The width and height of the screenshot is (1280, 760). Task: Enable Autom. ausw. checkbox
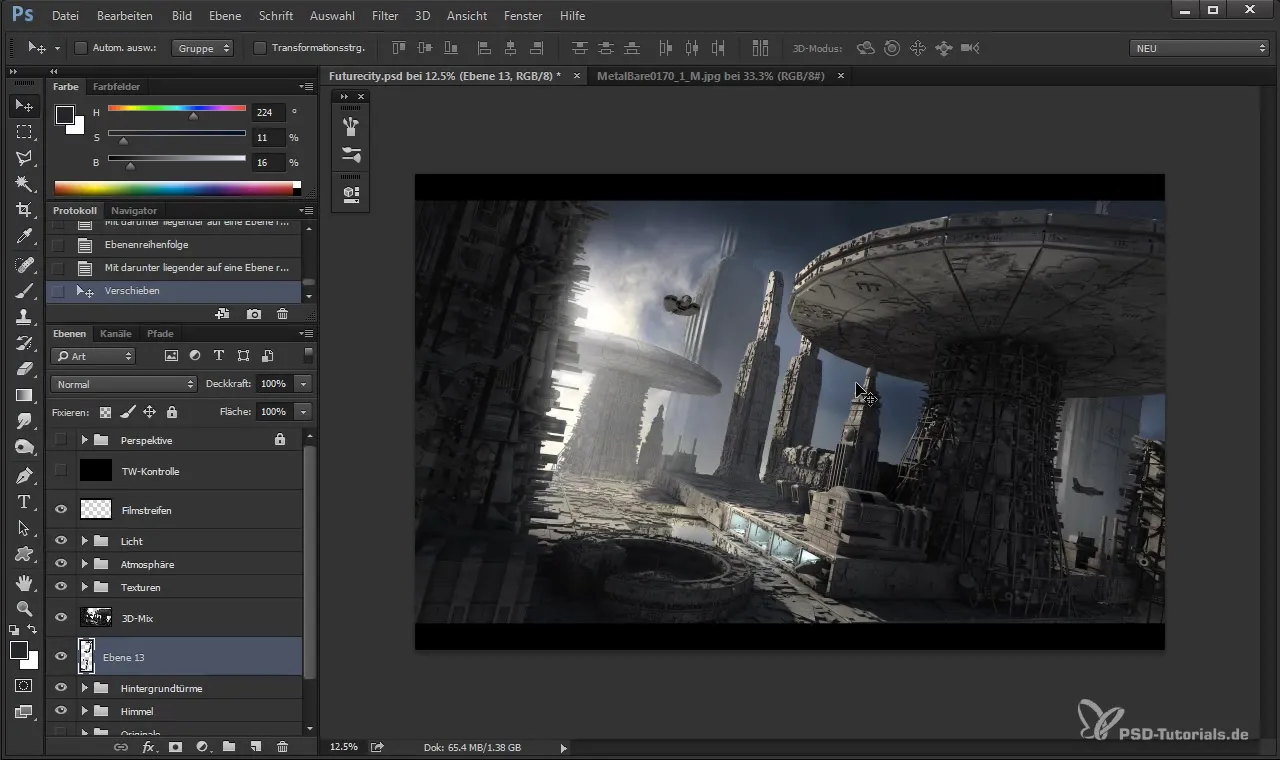[81, 48]
